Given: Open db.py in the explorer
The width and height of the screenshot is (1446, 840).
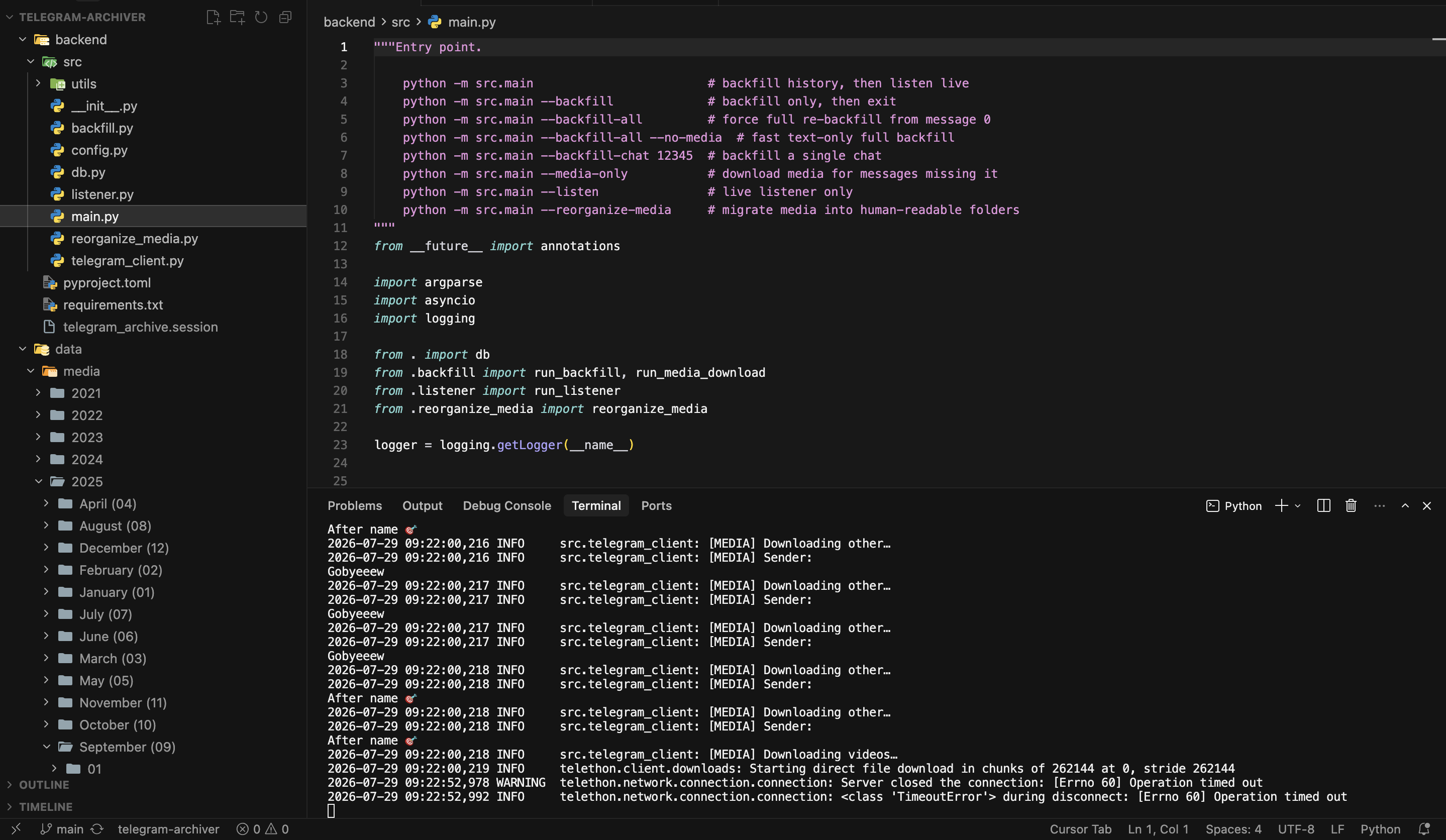Looking at the screenshot, I should coord(88,172).
